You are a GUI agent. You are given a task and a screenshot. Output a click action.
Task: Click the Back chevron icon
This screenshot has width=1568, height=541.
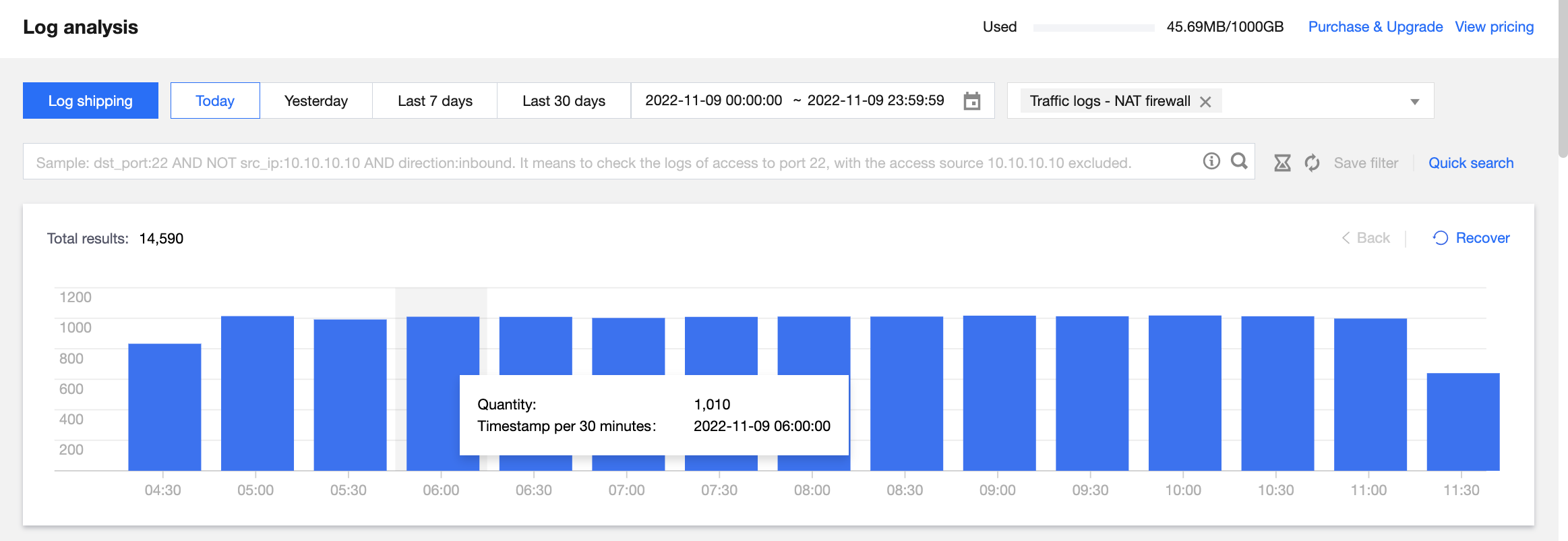pos(1346,238)
